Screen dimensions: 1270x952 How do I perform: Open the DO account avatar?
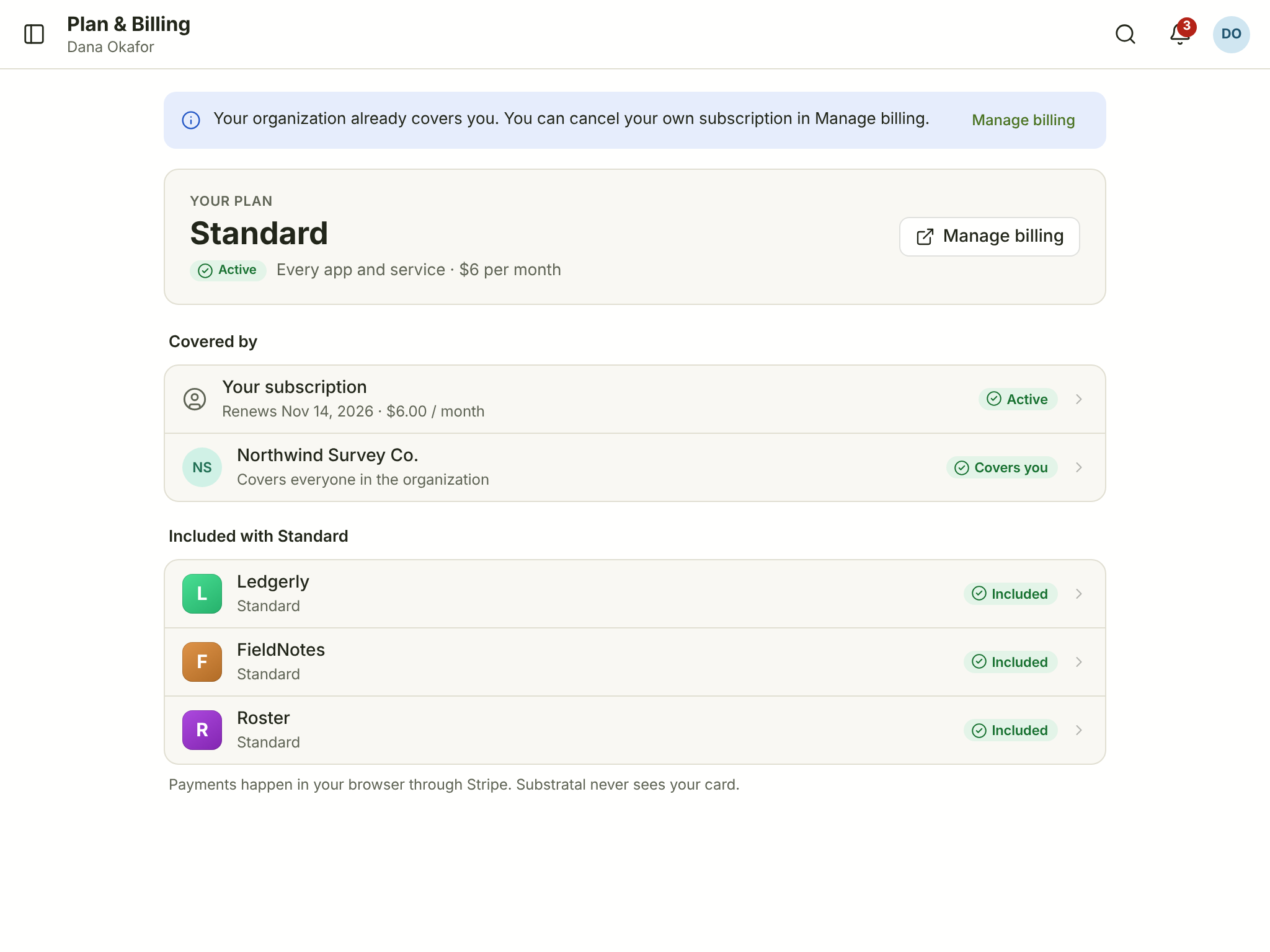point(1231,34)
